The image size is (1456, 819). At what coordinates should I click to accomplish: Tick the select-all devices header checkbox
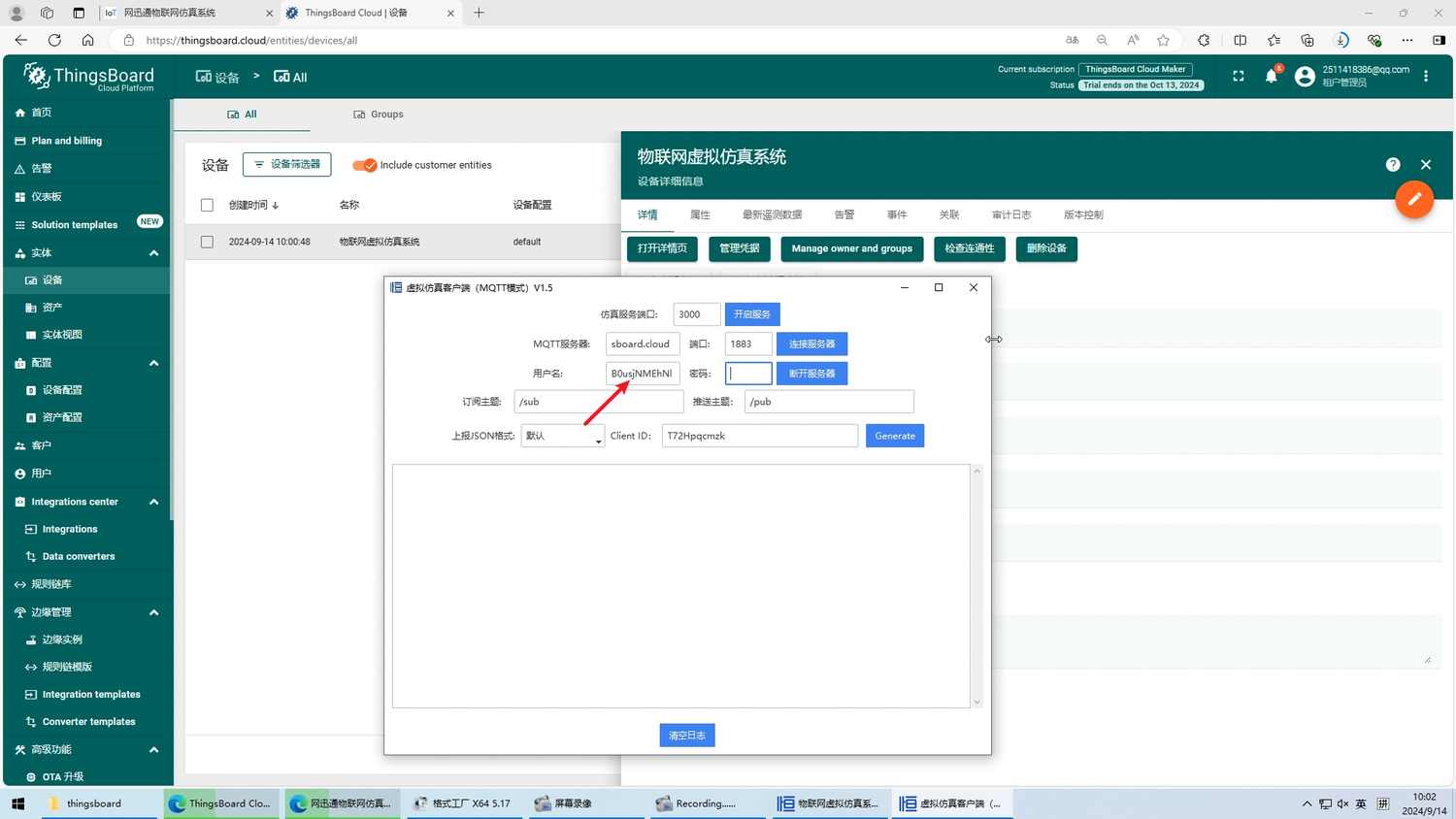click(207, 205)
